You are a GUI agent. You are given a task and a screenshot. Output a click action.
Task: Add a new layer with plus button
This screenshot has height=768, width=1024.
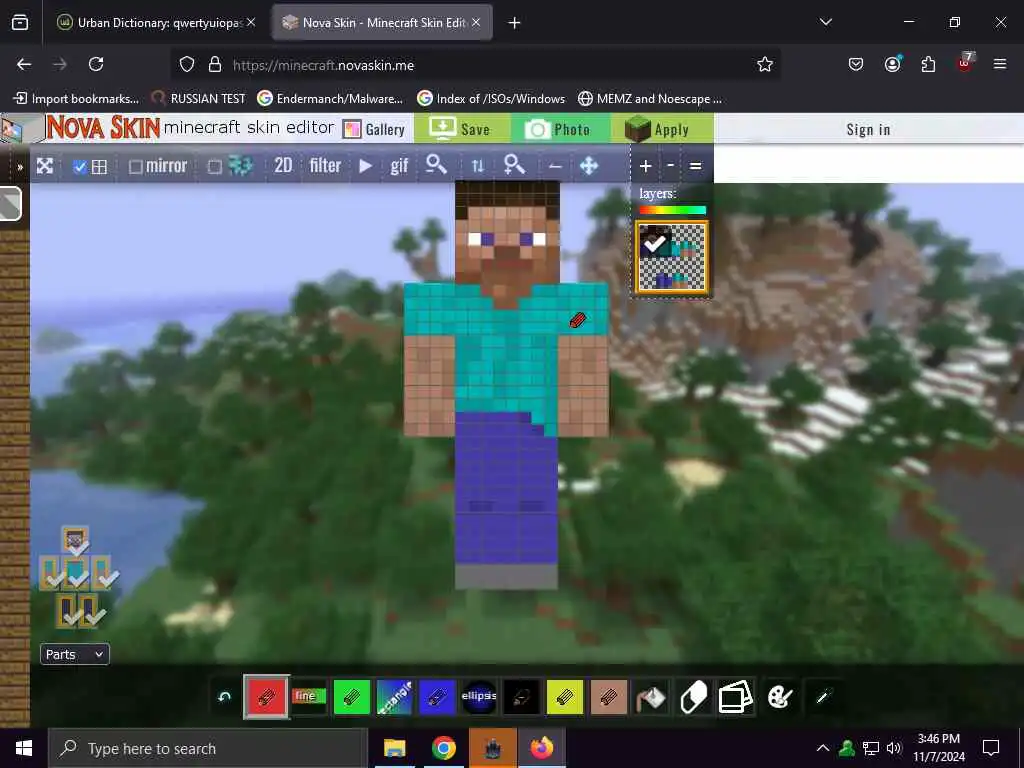pos(645,167)
